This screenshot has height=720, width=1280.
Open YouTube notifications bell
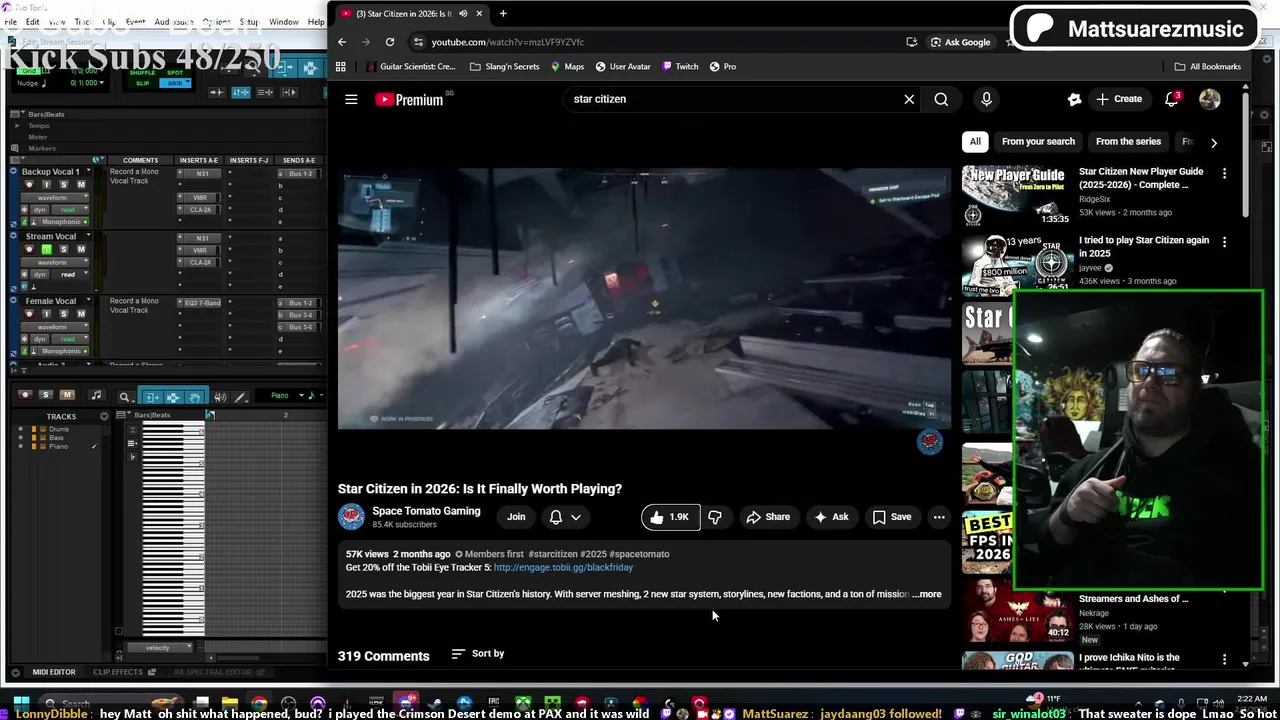[1172, 99]
